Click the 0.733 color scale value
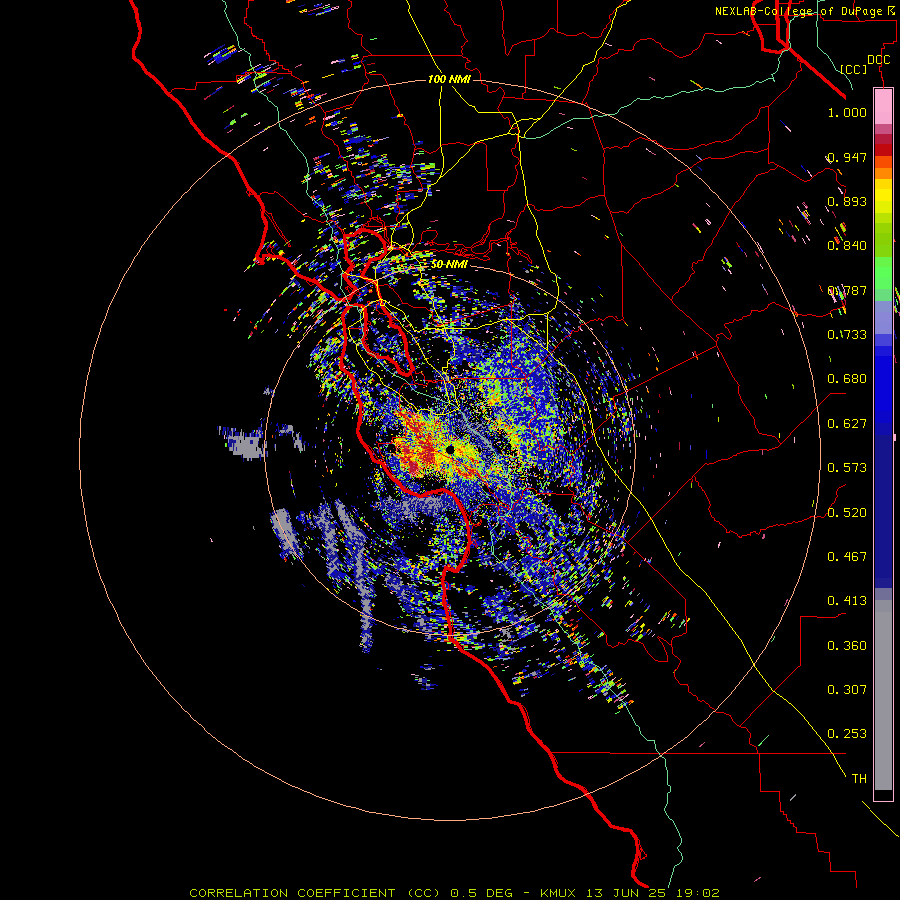The height and width of the screenshot is (900, 900). (847, 335)
